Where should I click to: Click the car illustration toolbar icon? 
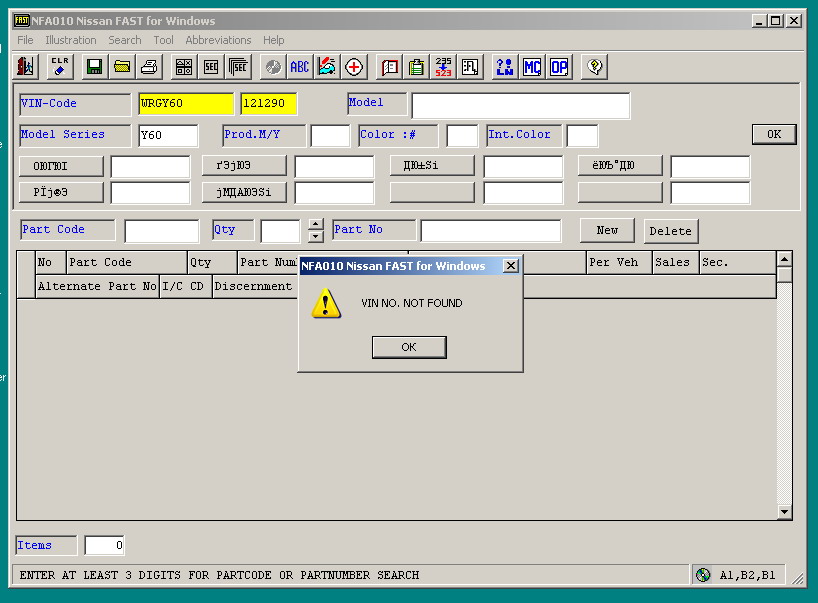tap(327, 67)
